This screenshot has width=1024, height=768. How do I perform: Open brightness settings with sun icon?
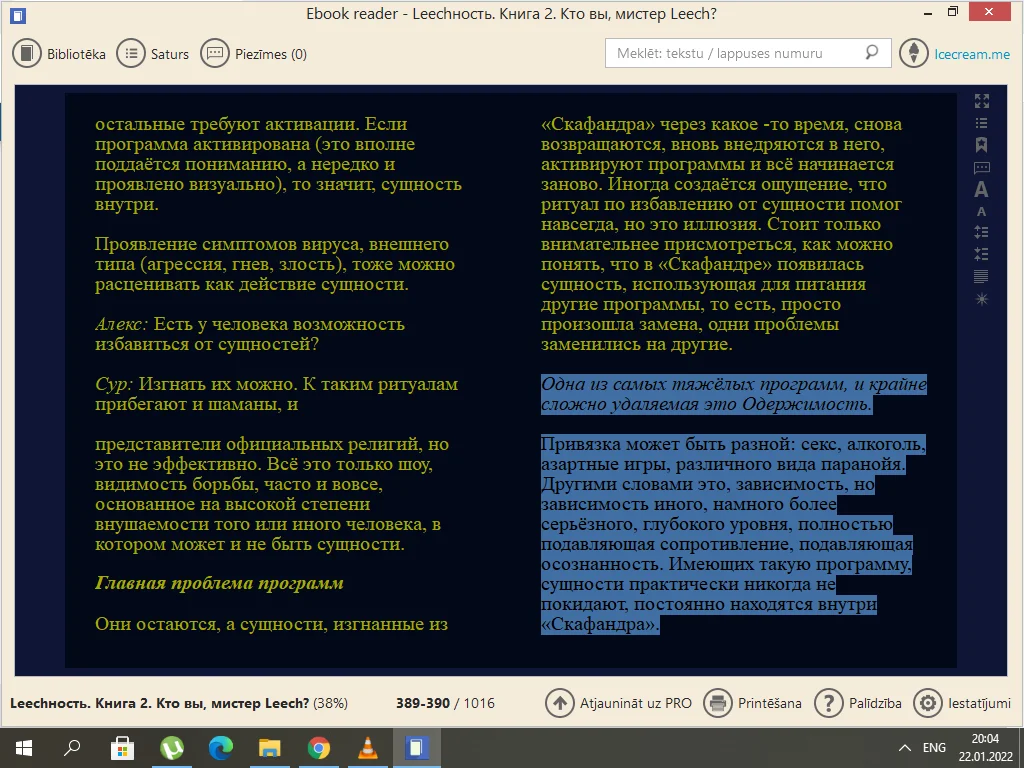tap(981, 298)
